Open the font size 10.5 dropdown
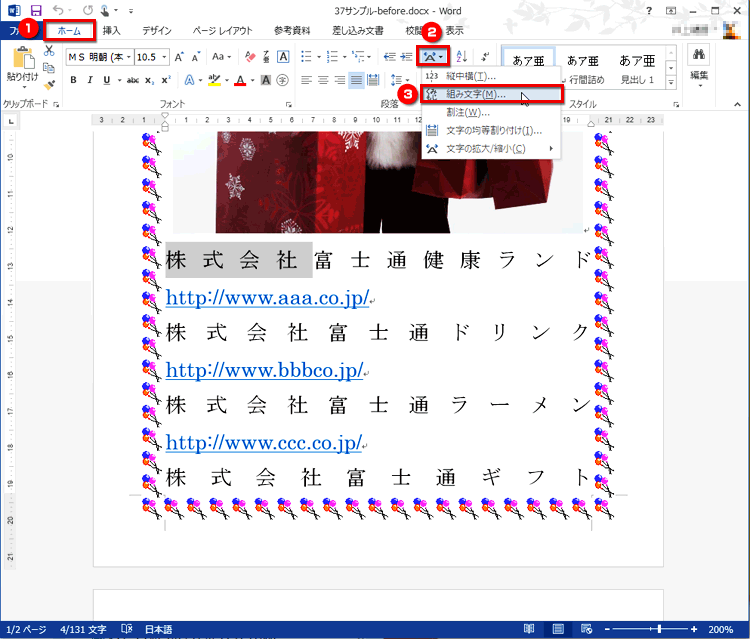The image size is (750, 639). point(164,57)
